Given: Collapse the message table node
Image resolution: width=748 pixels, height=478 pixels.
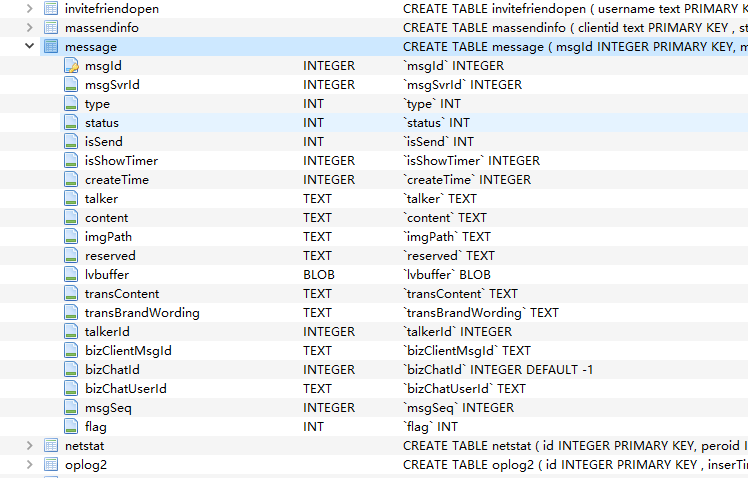Looking at the screenshot, I should click(29, 47).
